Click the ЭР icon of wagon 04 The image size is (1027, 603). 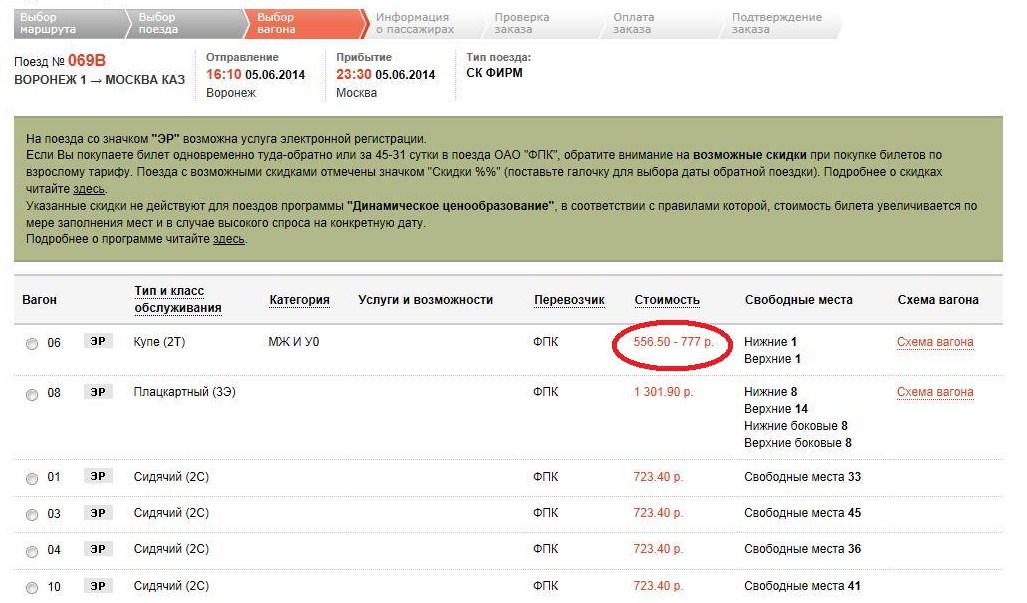pos(97,549)
